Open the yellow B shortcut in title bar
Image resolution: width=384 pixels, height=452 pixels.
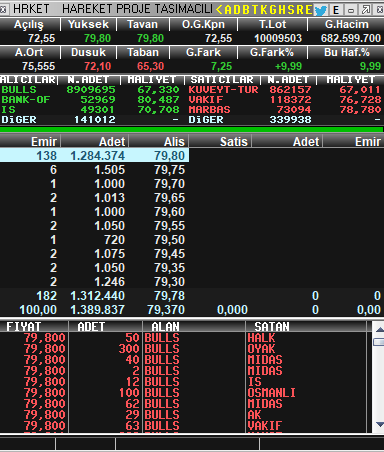246,9
